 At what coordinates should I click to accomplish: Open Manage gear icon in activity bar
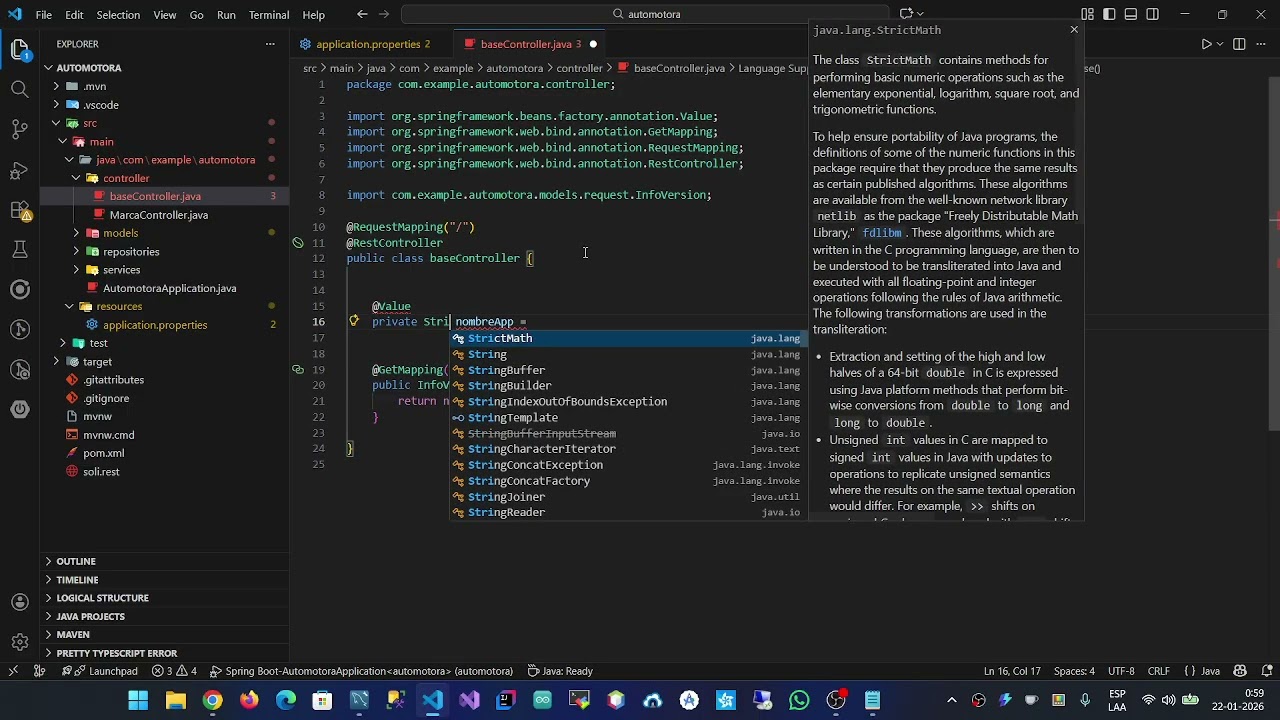coord(19,642)
